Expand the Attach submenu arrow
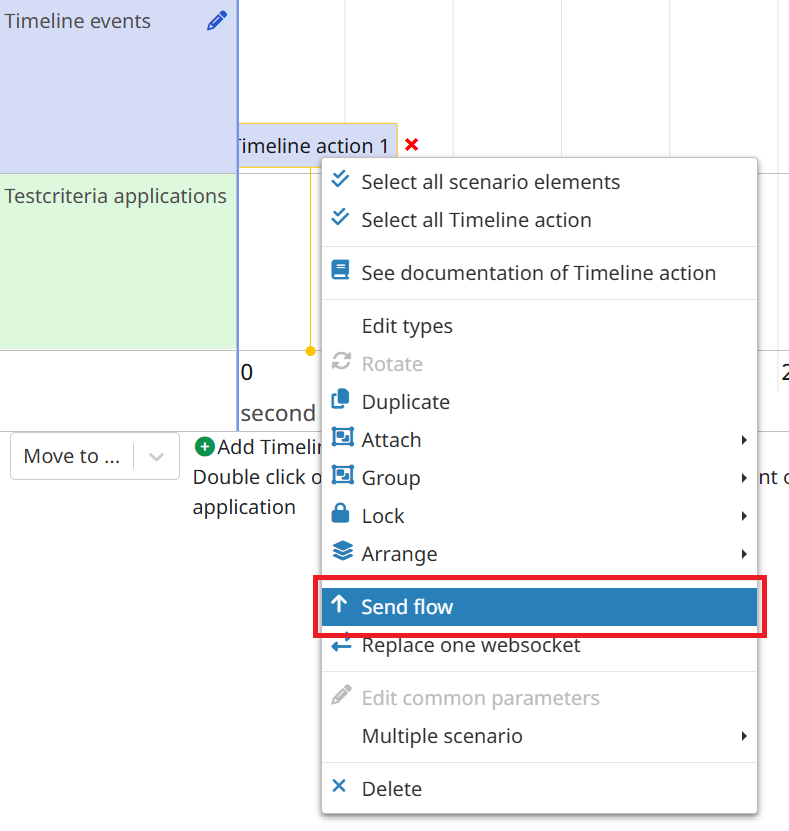The height and width of the screenshot is (831, 789). [744, 440]
